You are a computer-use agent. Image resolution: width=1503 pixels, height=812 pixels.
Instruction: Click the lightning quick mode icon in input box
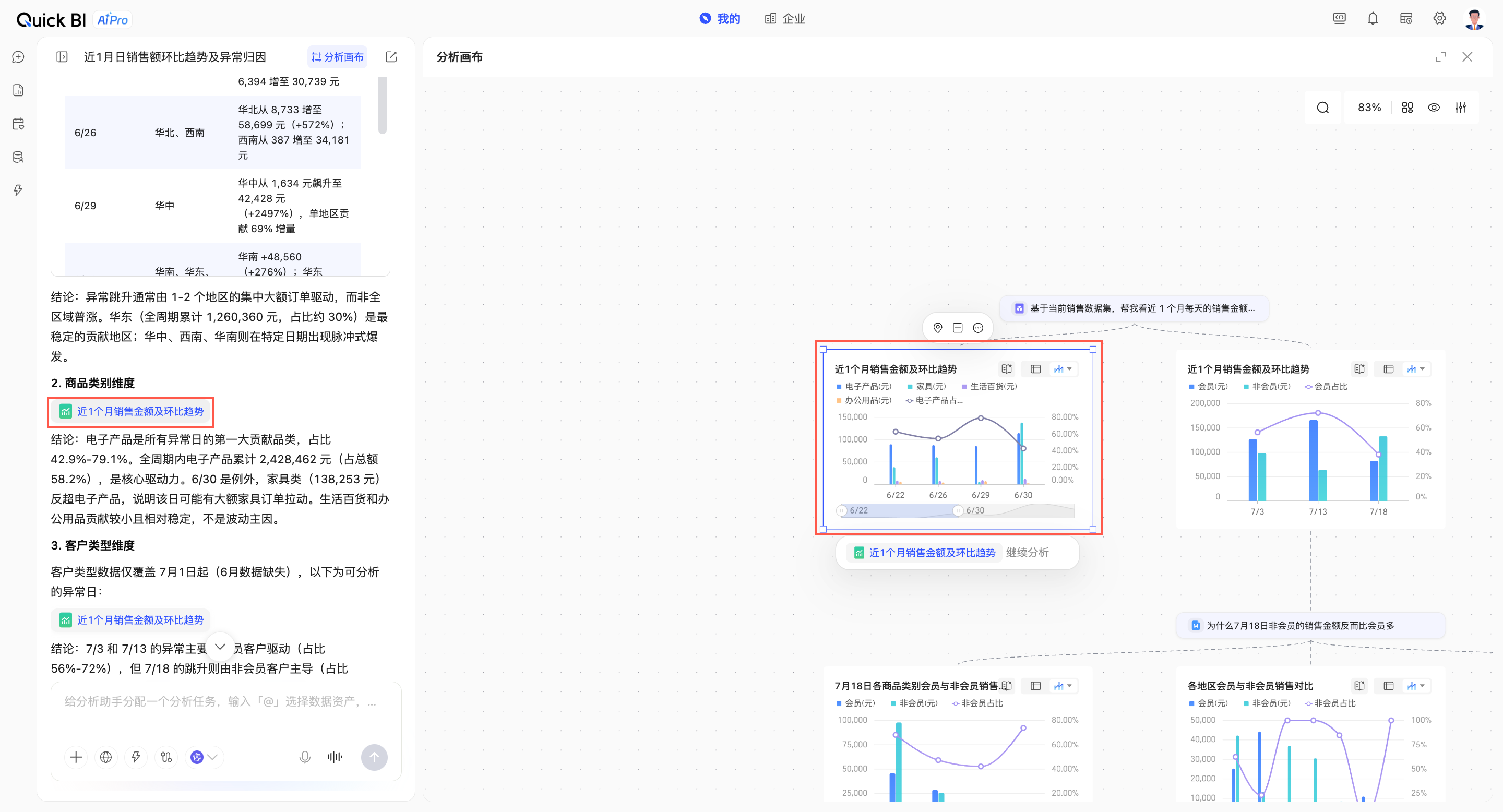pyautogui.click(x=136, y=757)
